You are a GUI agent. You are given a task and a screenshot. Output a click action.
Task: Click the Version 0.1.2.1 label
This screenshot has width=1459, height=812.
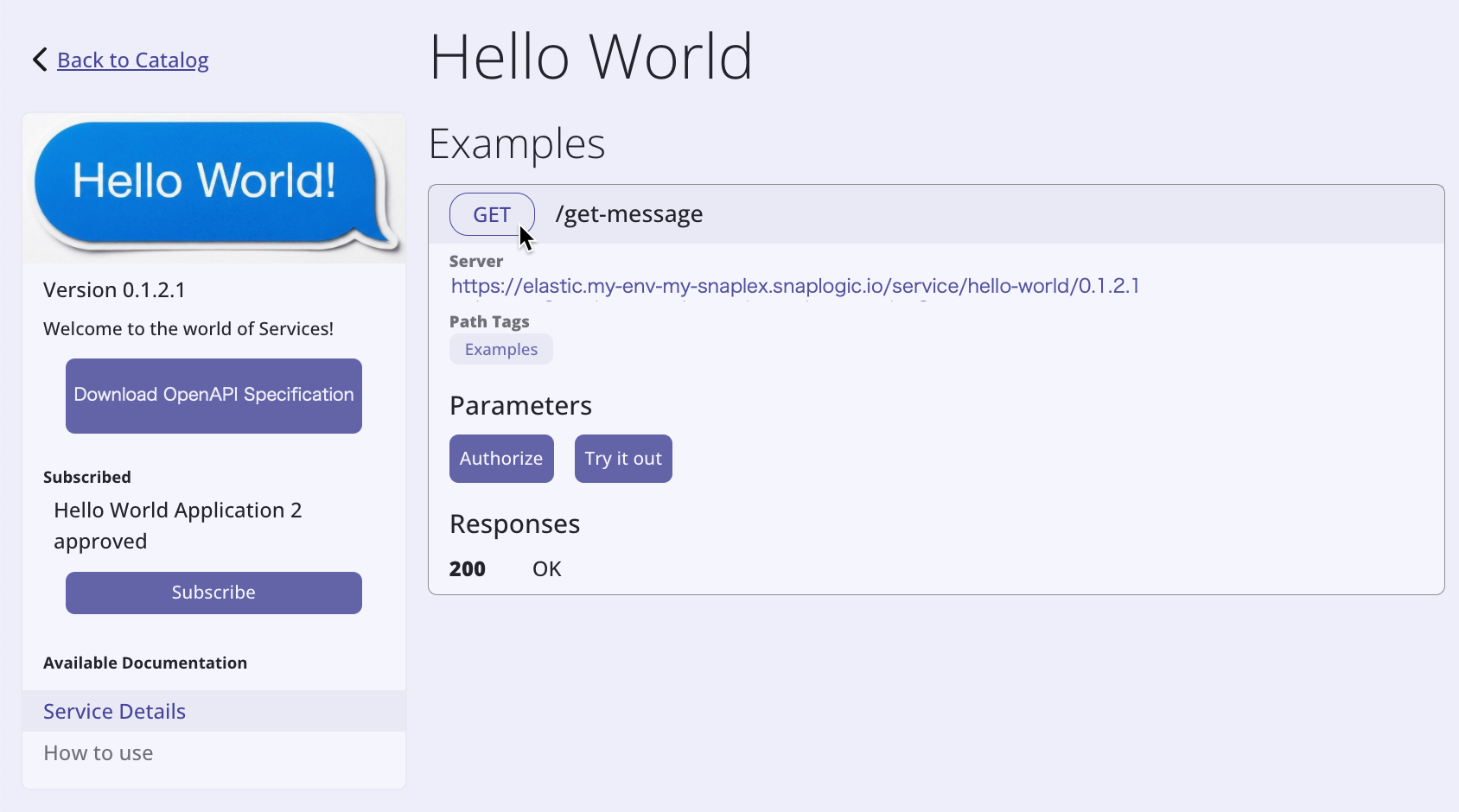[114, 290]
